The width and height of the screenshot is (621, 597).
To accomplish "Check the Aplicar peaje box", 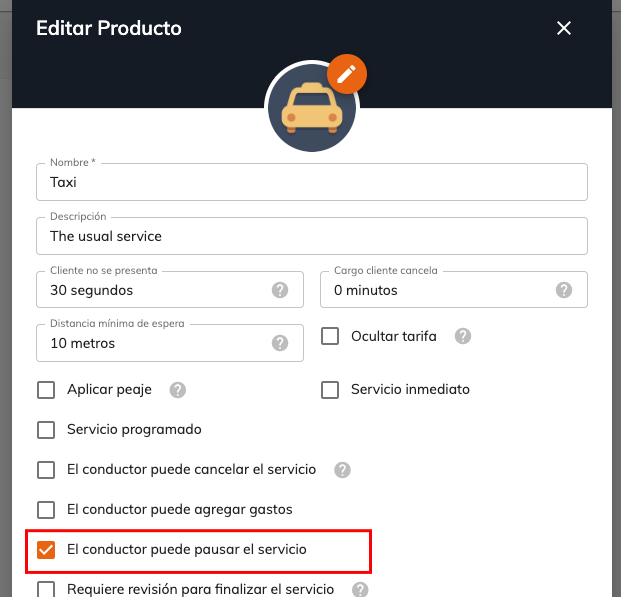I will 46,390.
